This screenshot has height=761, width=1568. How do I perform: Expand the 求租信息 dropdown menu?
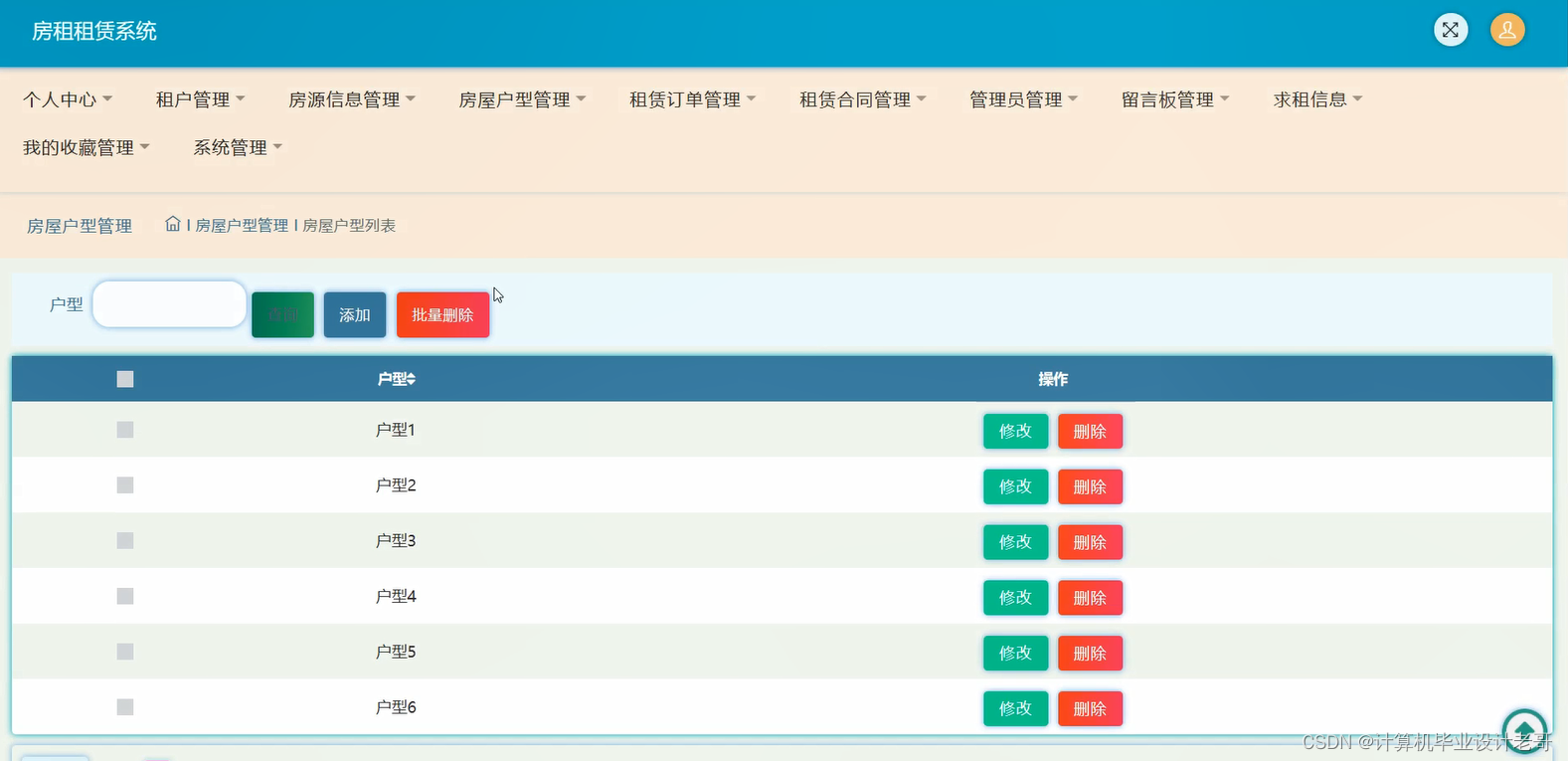click(1317, 99)
